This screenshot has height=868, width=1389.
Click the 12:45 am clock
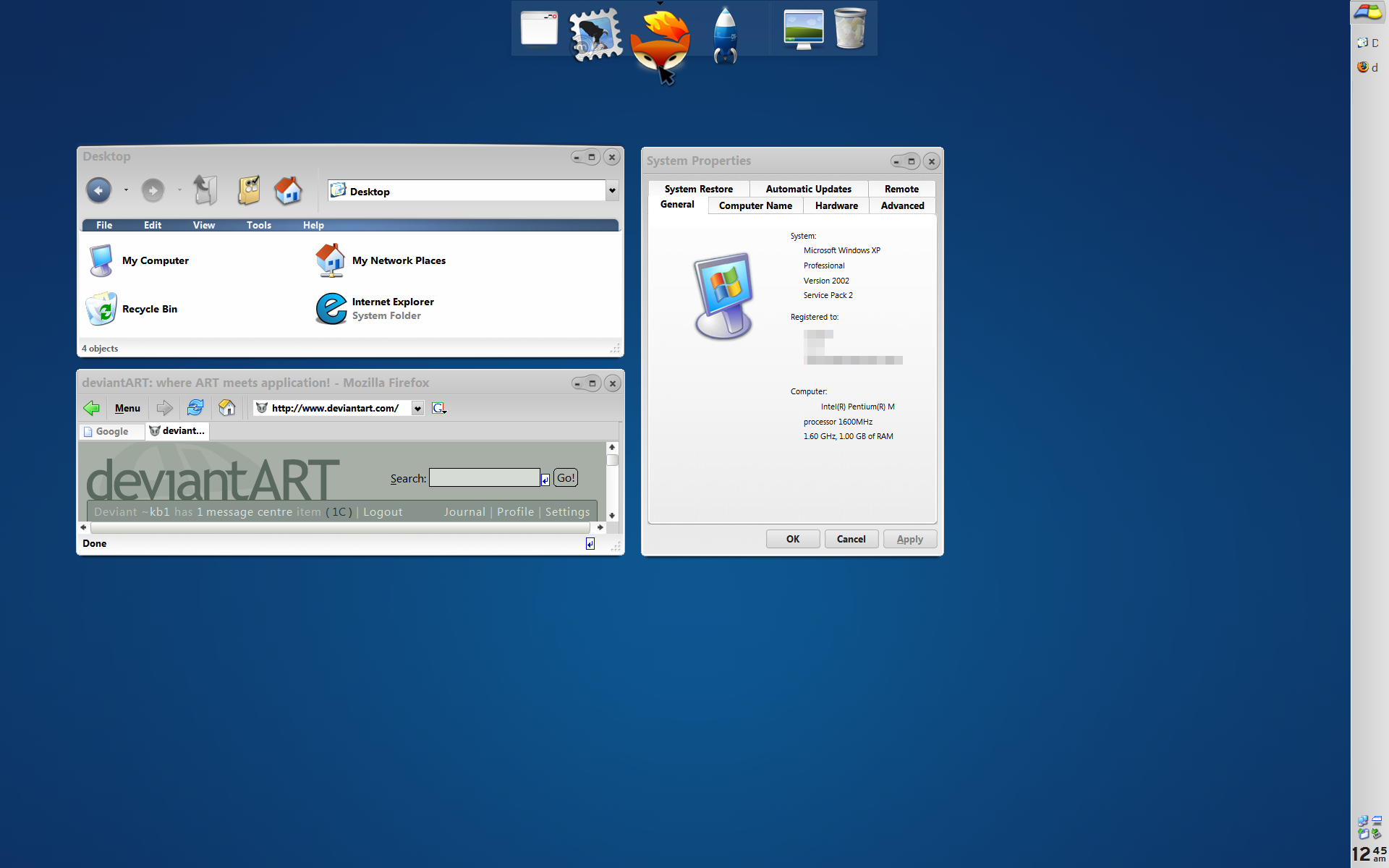pyautogui.click(x=1369, y=854)
